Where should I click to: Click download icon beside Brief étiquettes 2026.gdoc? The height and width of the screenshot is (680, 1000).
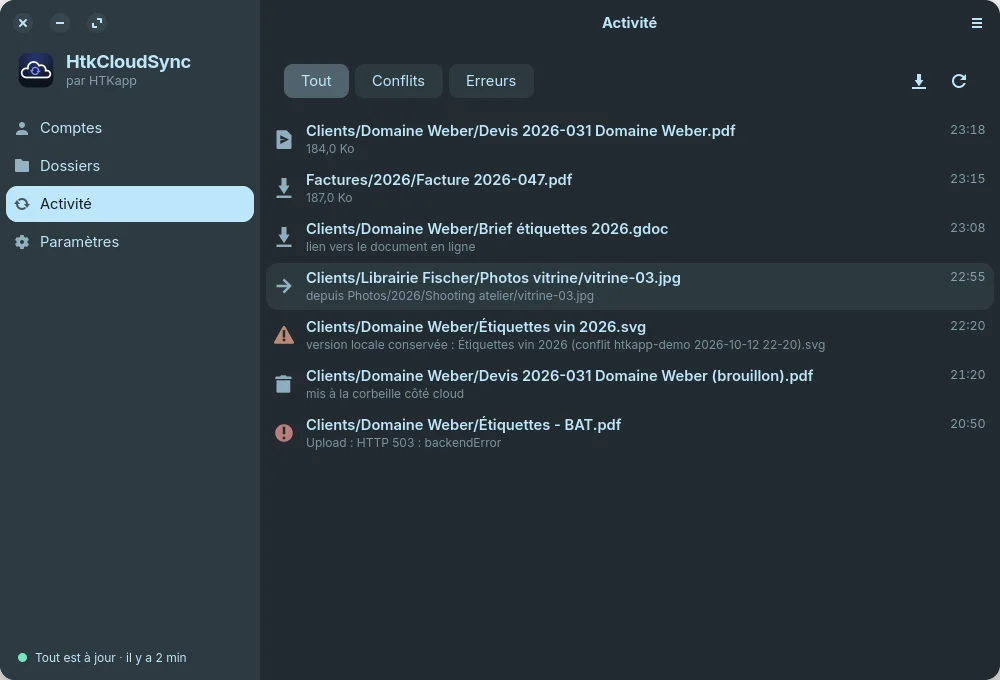[284, 237]
